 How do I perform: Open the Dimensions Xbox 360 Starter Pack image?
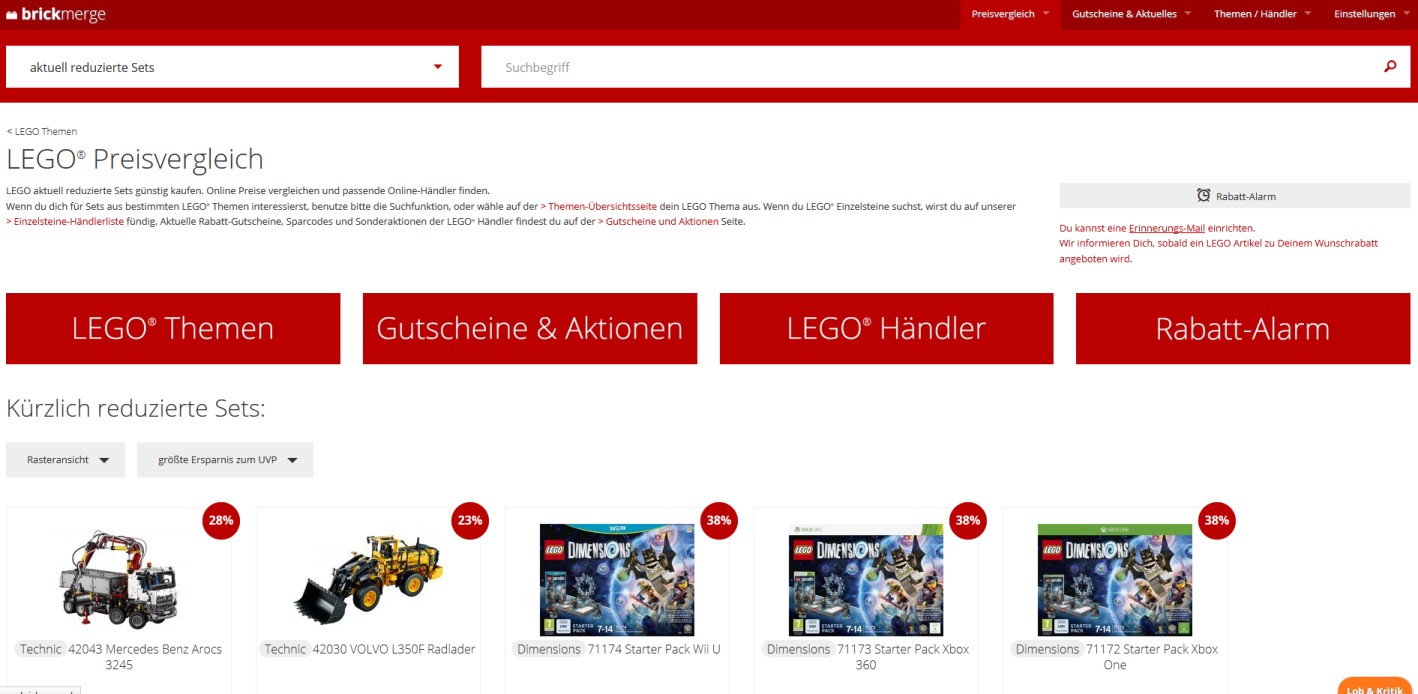pos(866,579)
